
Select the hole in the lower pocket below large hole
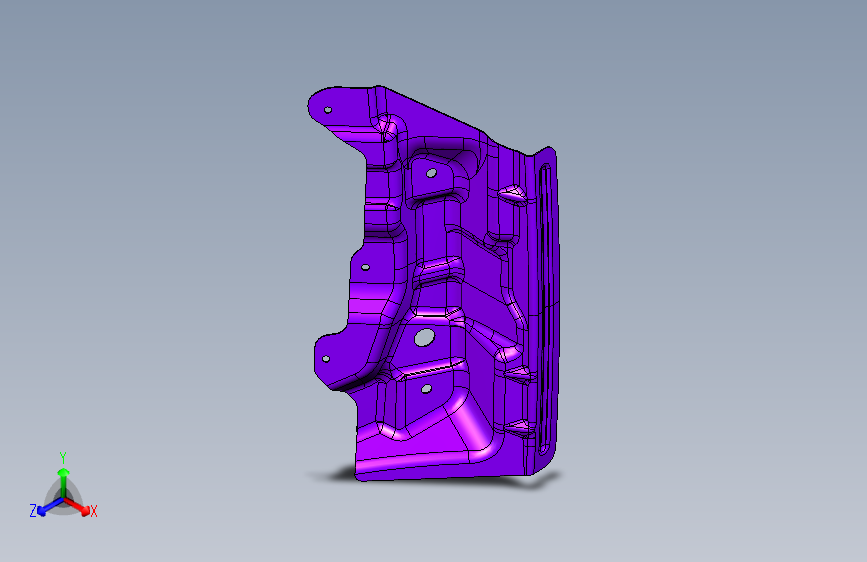point(426,389)
